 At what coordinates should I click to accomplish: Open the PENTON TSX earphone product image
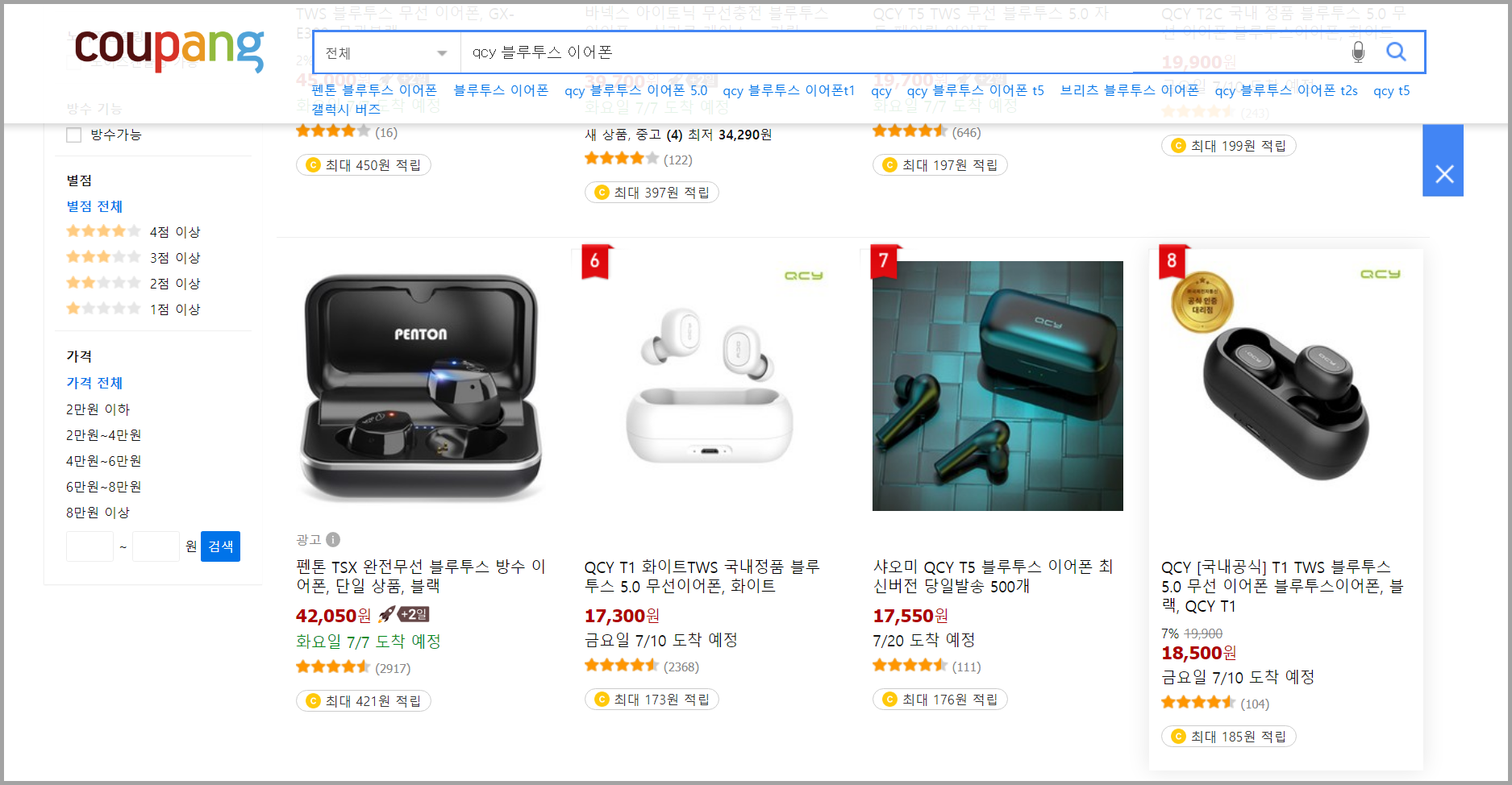coord(421,386)
